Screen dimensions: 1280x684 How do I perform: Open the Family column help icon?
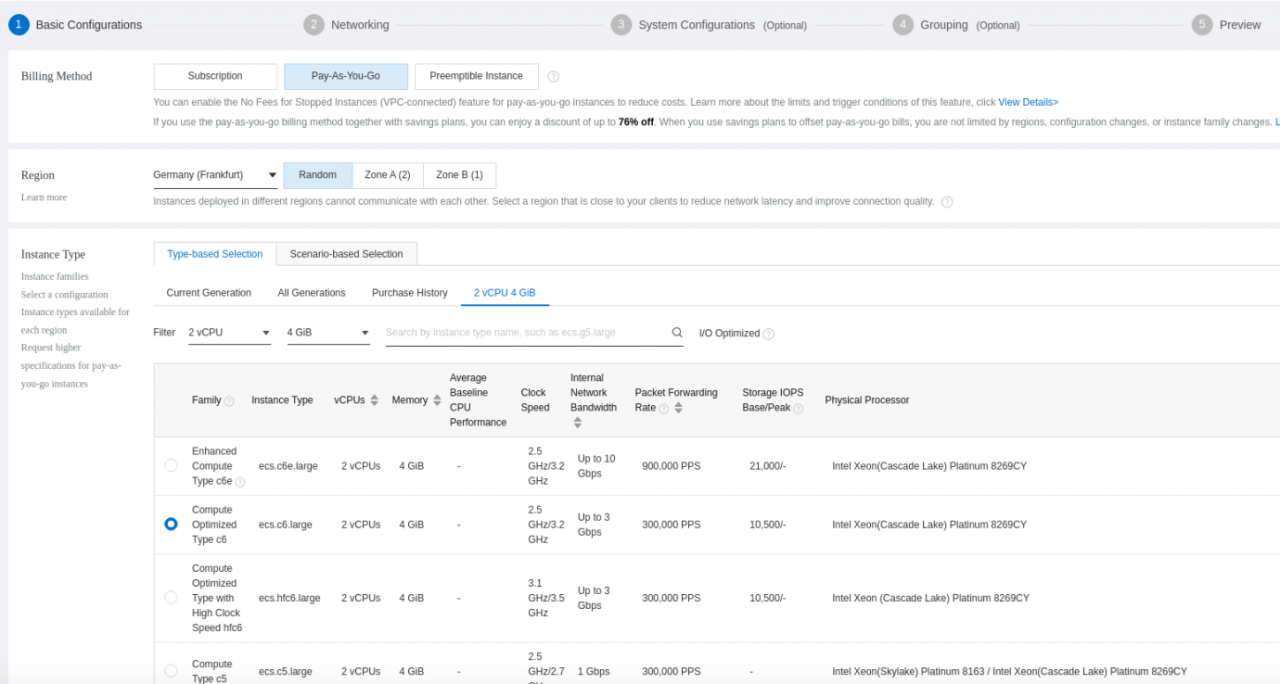(x=229, y=401)
